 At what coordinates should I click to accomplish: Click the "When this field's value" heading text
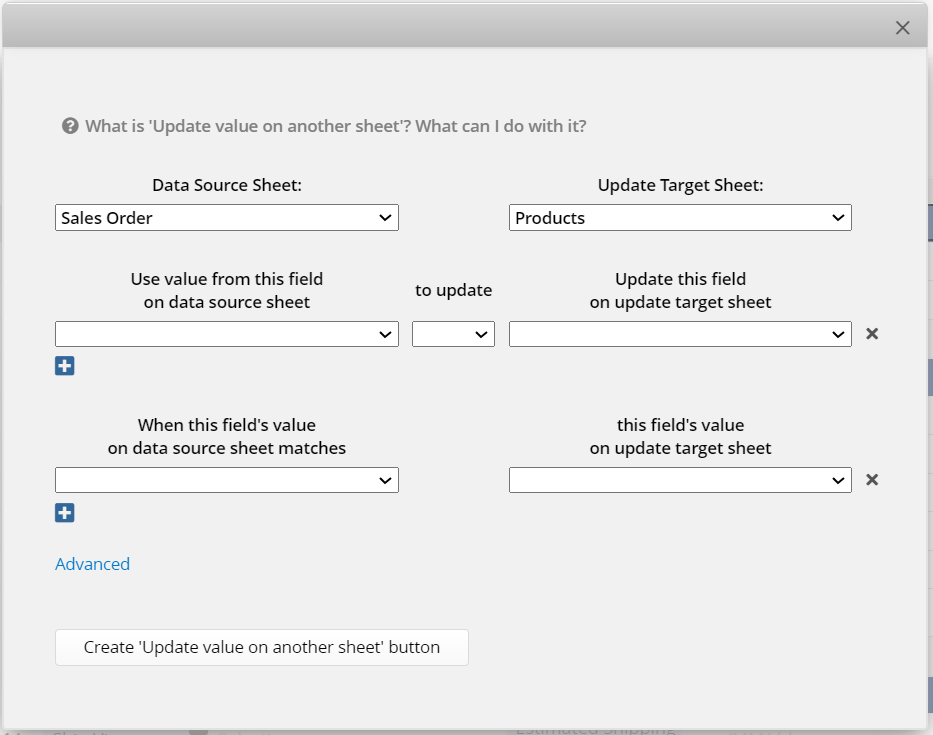[227, 425]
